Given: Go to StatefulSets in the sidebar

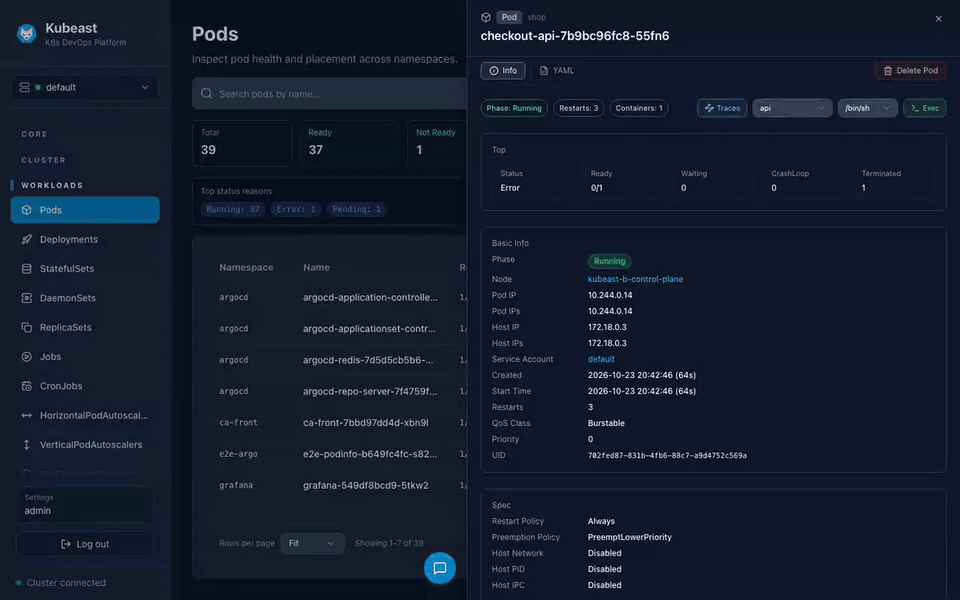Looking at the screenshot, I should click(x=85, y=269).
